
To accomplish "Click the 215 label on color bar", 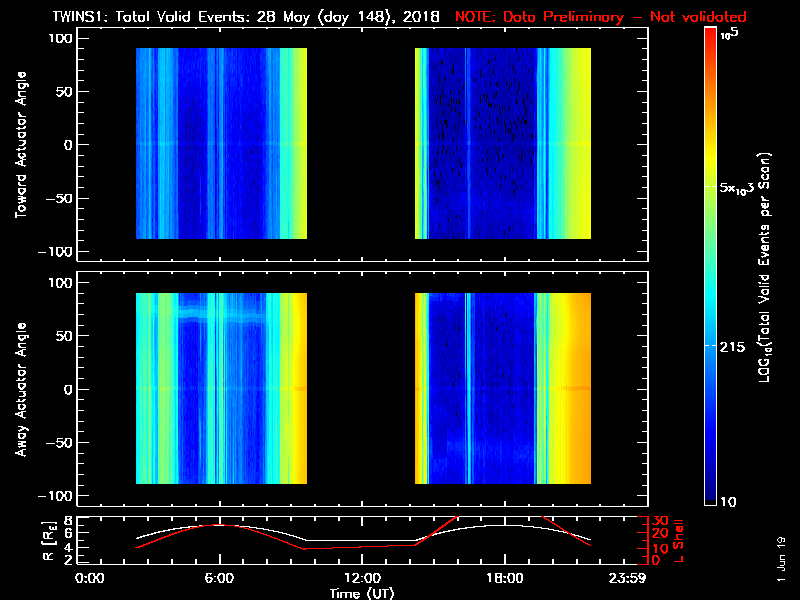I will pyautogui.click(x=736, y=344).
